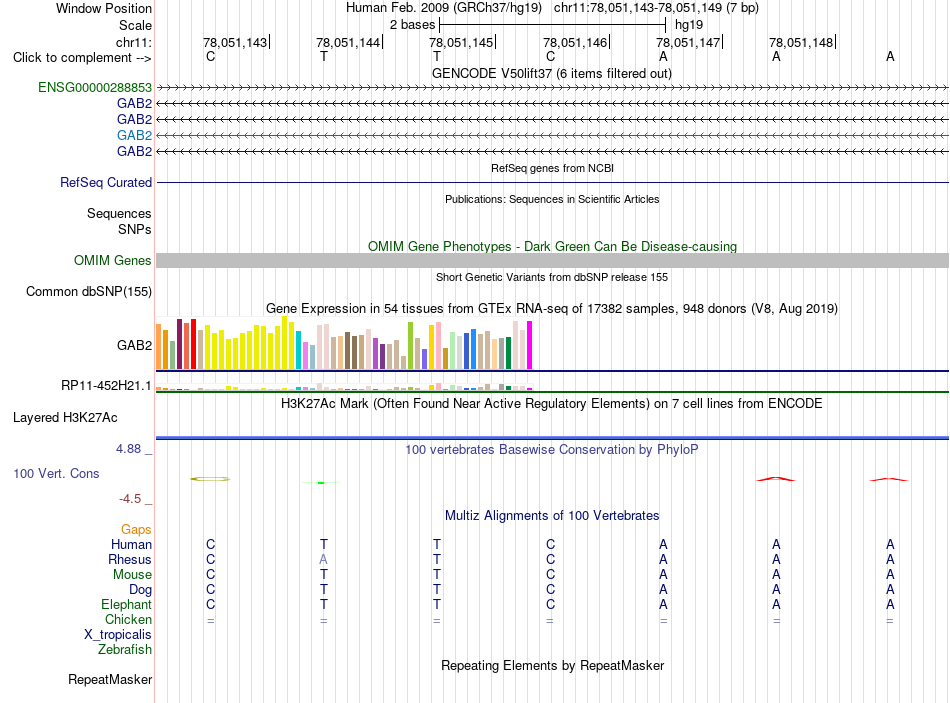Click the hg19 label next to scale bar
Screen dimensions: 950x703
[689, 25]
